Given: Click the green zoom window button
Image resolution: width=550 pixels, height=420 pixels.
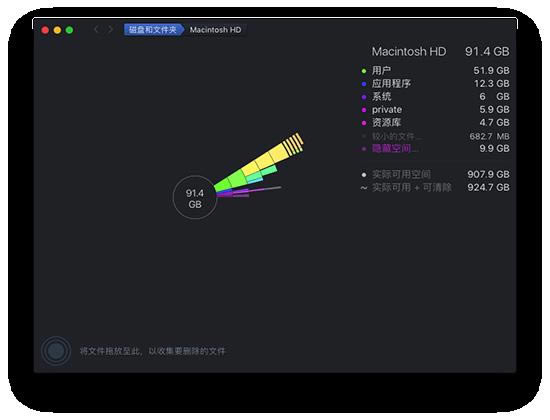Looking at the screenshot, I should coord(69,30).
